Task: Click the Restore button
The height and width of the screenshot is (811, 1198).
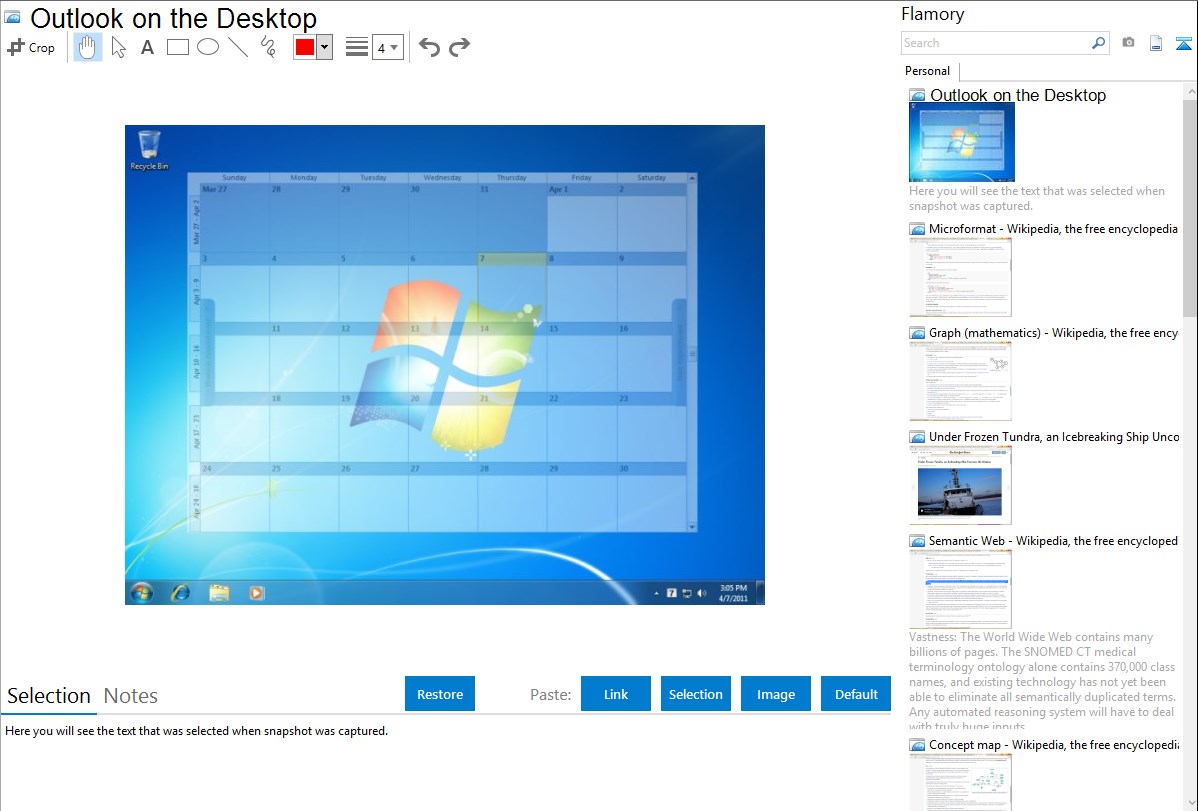Action: click(x=440, y=694)
